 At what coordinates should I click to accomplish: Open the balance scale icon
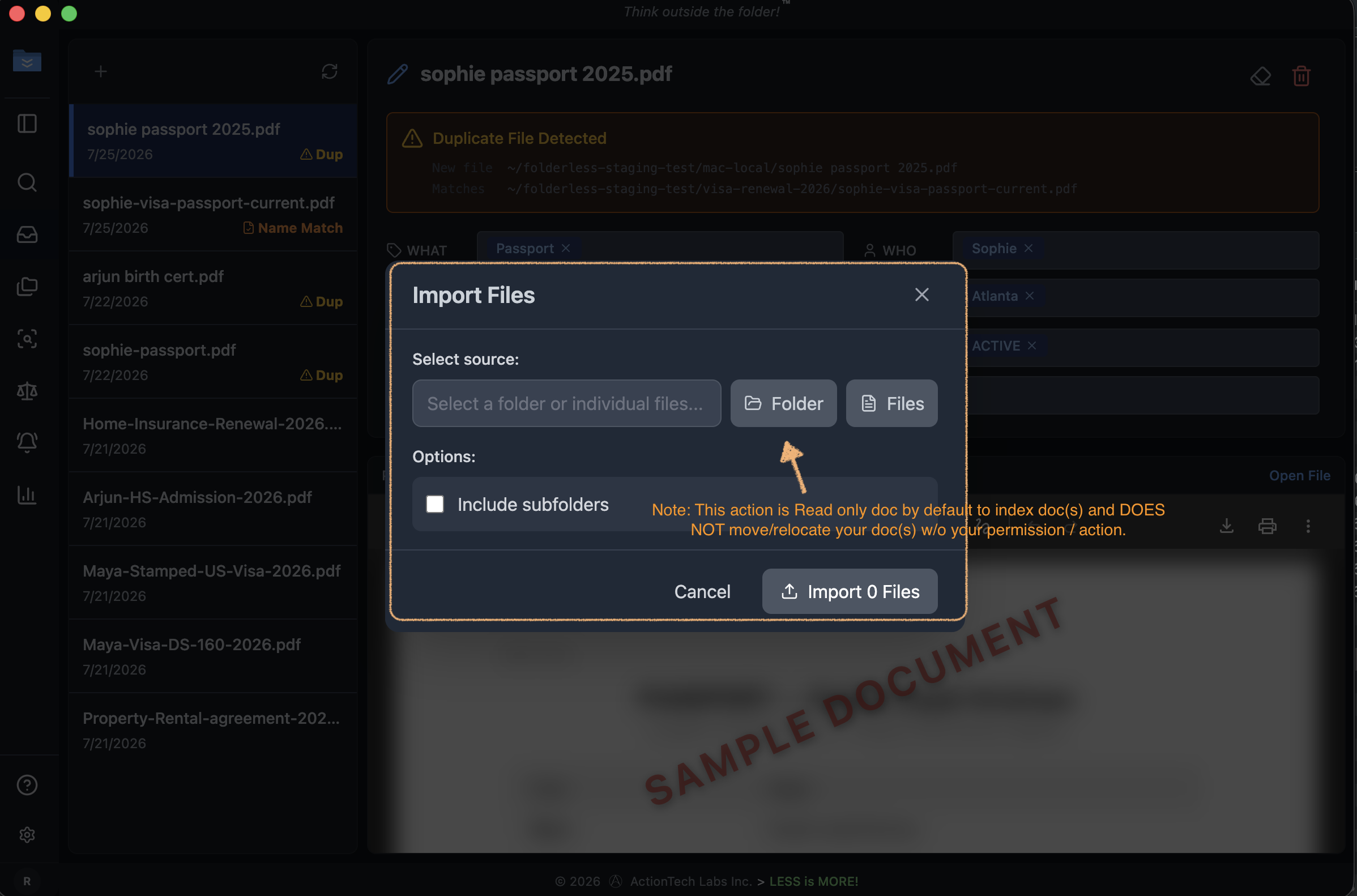pyautogui.click(x=27, y=391)
